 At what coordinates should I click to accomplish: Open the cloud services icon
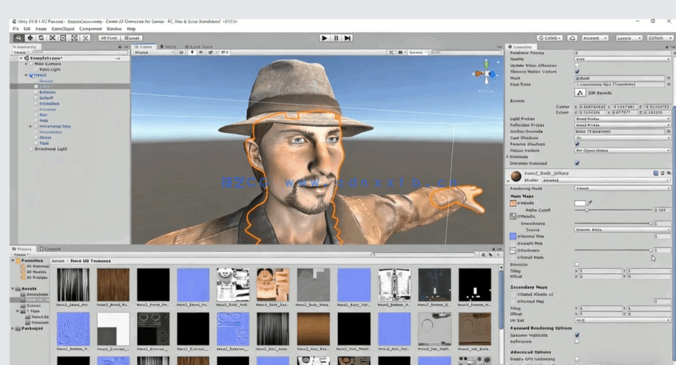[572, 38]
